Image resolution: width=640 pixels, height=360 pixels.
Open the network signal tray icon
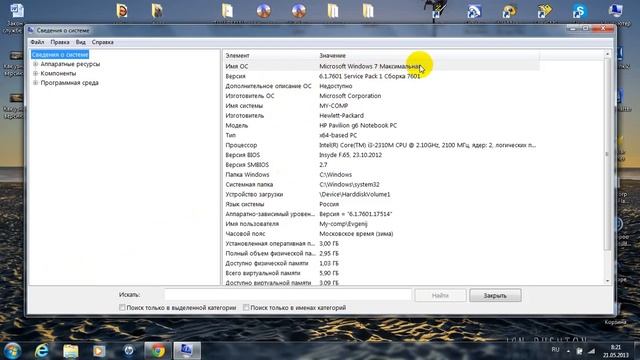(591, 351)
